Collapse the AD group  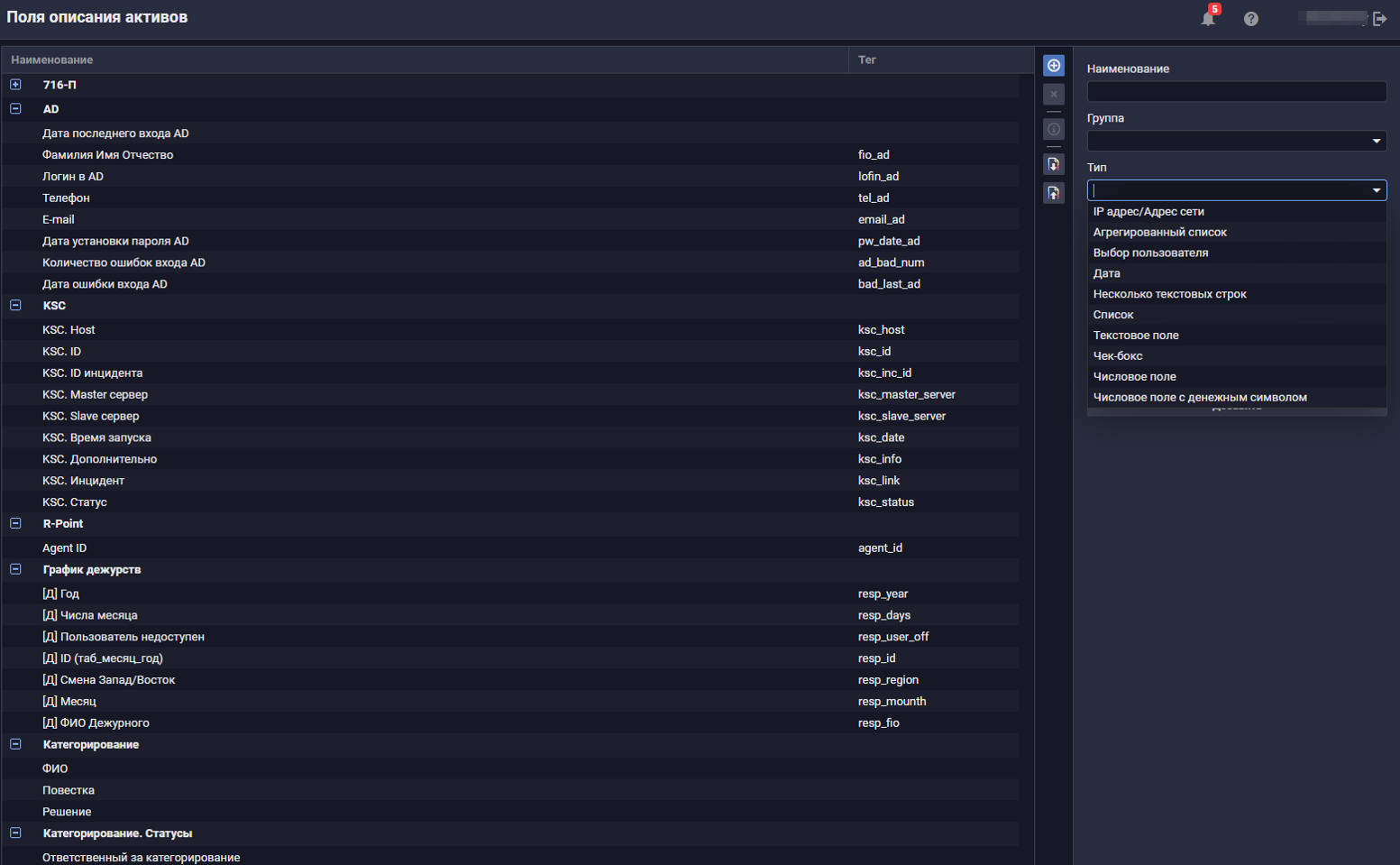(15, 109)
